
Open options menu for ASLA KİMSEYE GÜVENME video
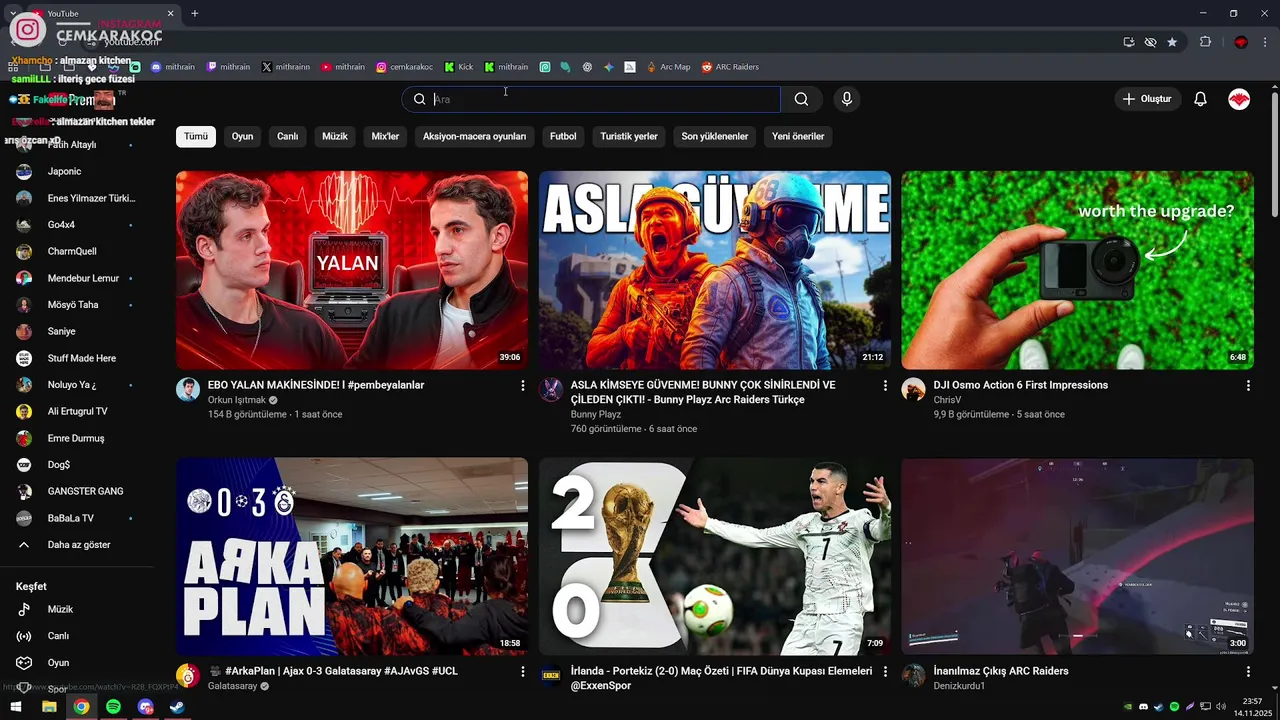(885, 386)
